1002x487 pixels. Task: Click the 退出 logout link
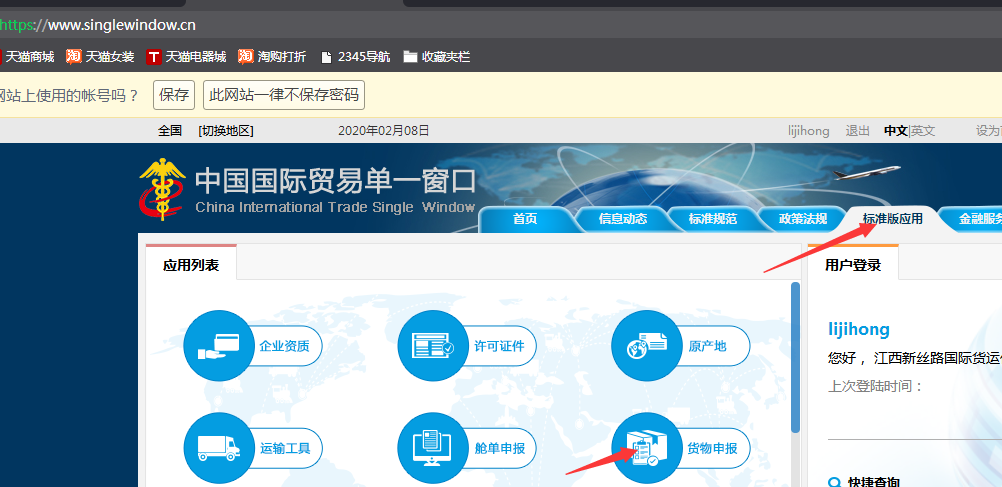857,131
